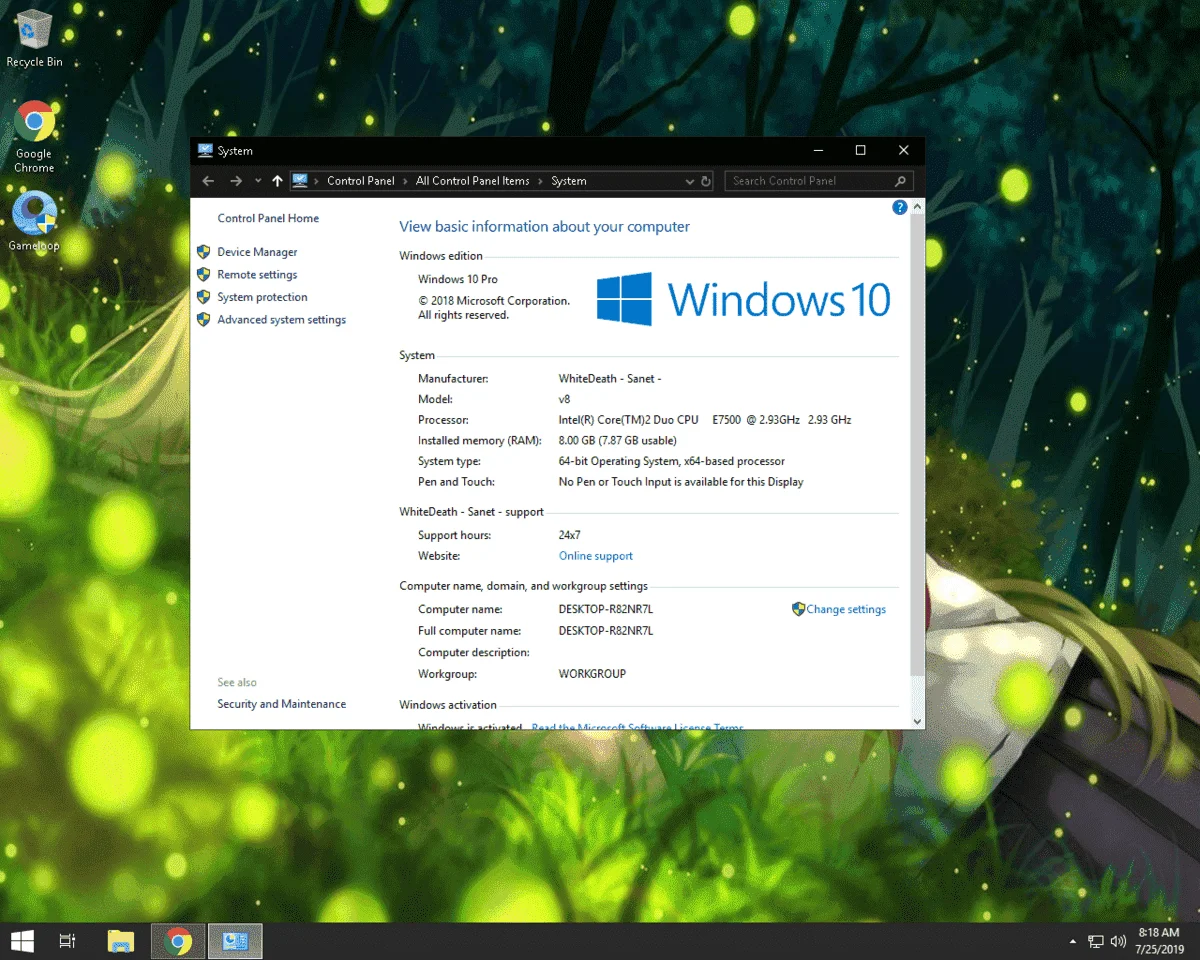1200x960 pixels.
Task: Open the address bar history dropdown
Action: click(689, 181)
